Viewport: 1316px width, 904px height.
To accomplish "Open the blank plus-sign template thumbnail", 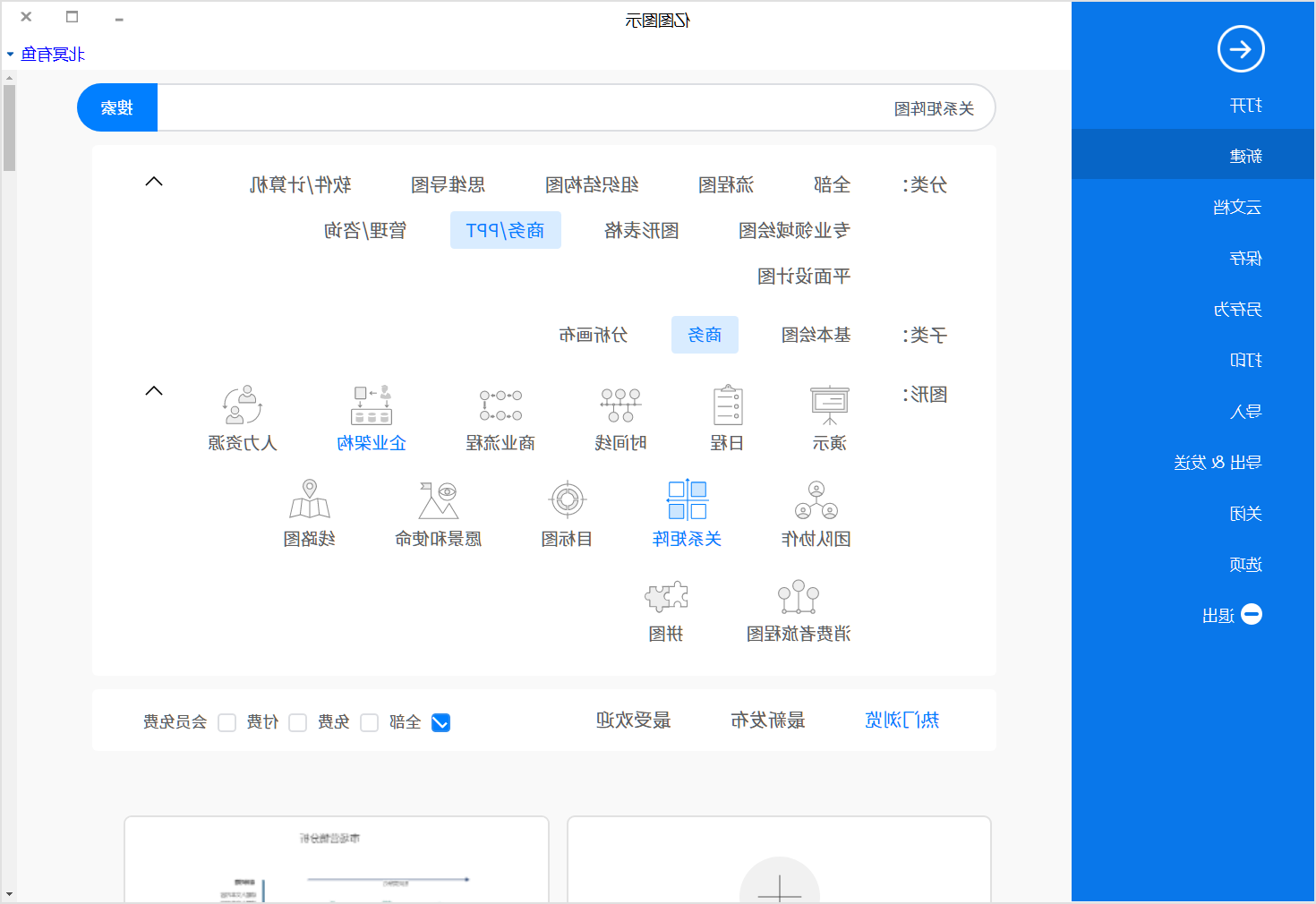I will click(x=780, y=859).
